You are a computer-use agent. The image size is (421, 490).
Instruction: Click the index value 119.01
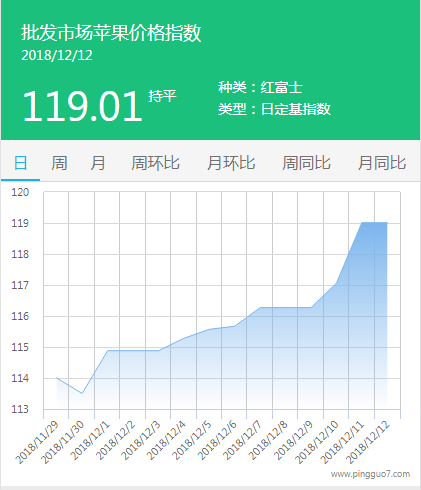tap(82, 107)
